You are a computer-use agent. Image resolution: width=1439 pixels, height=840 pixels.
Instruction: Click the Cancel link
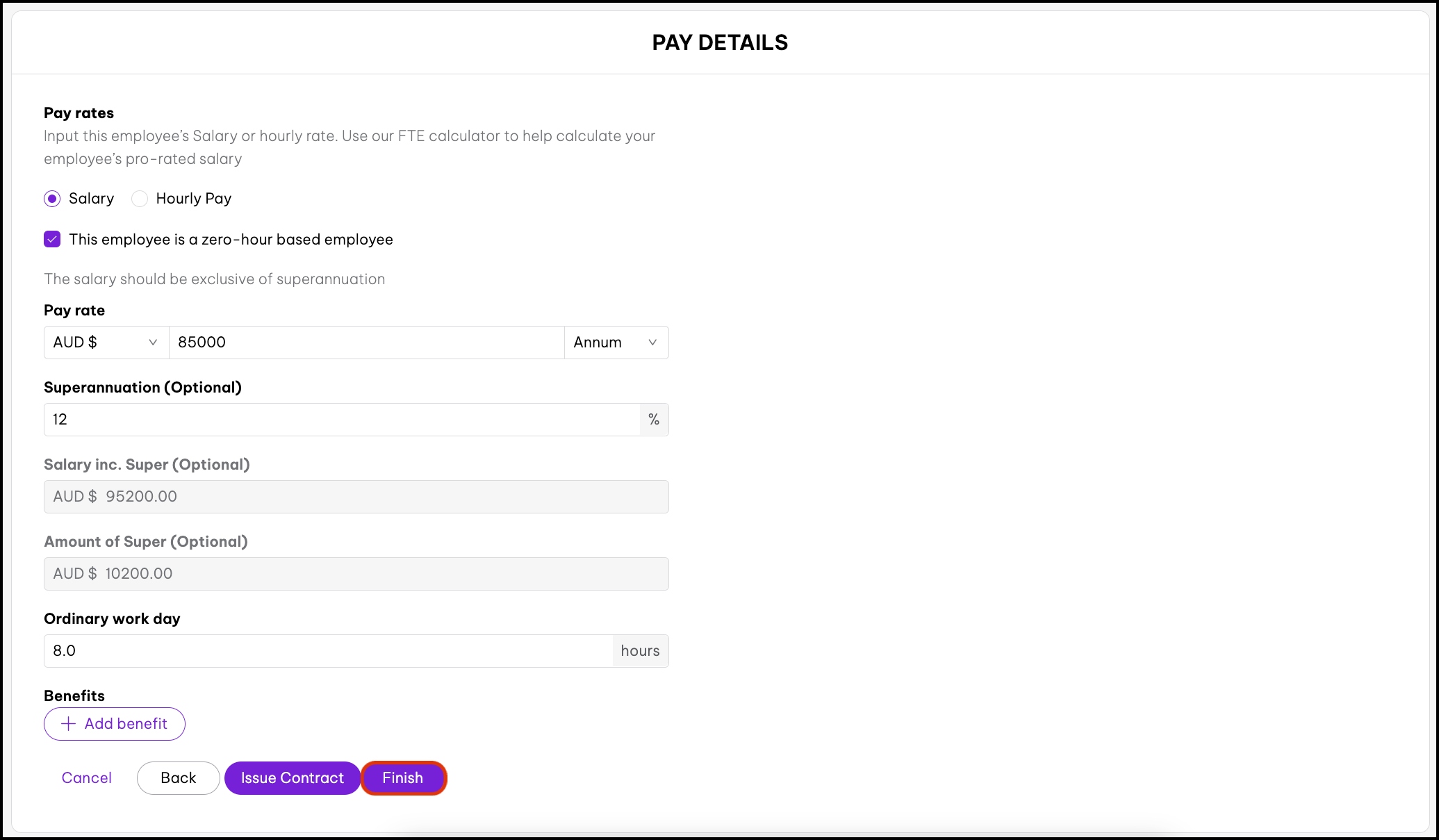(x=86, y=778)
